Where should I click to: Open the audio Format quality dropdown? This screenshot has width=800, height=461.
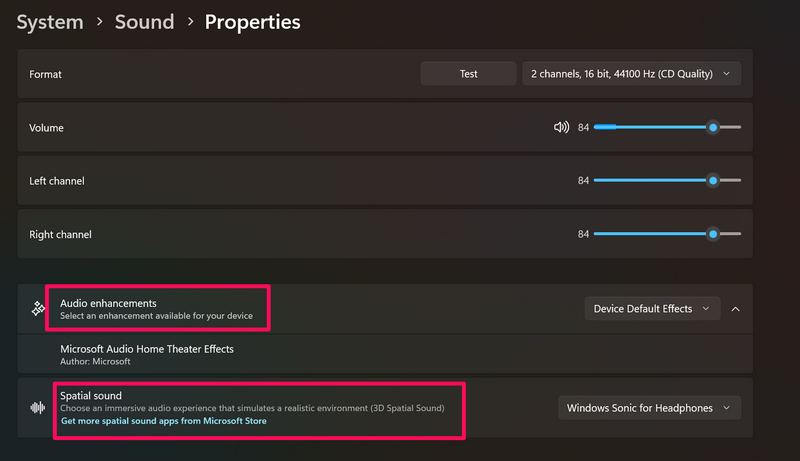pos(631,73)
